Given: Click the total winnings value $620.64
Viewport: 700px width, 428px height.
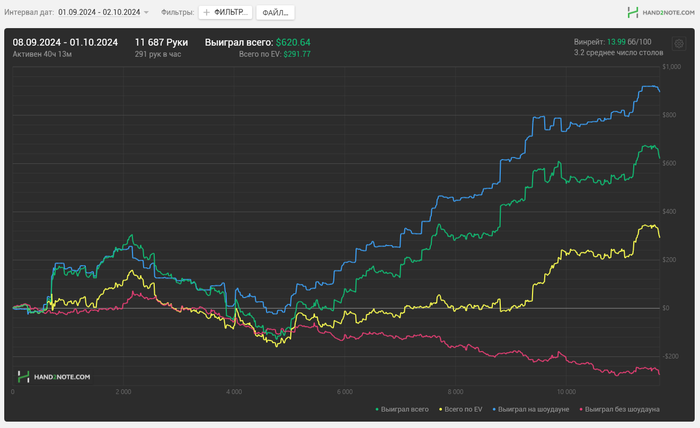Looking at the screenshot, I should pyautogui.click(x=293, y=42).
